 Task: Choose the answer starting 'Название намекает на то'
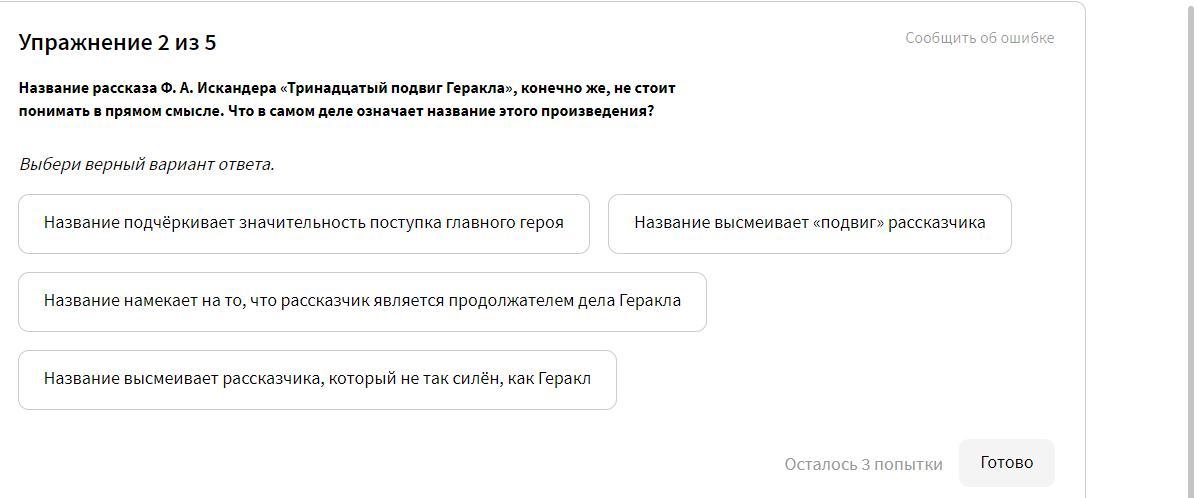pos(362,301)
